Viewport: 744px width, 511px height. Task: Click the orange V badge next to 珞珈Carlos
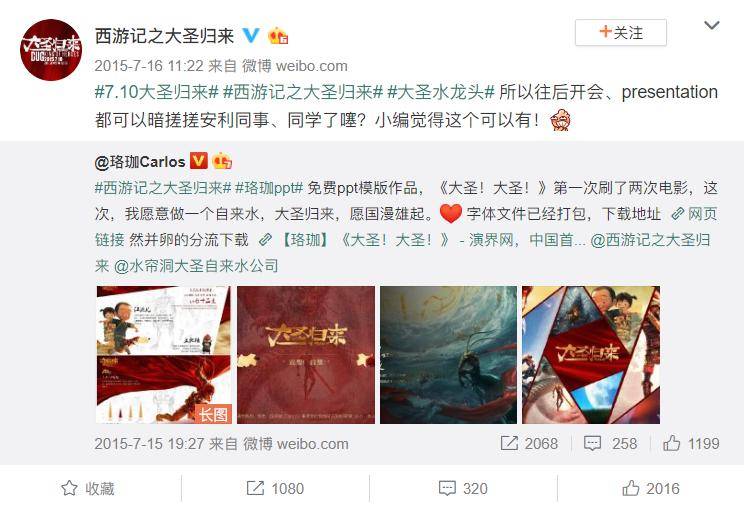pos(199,161)
